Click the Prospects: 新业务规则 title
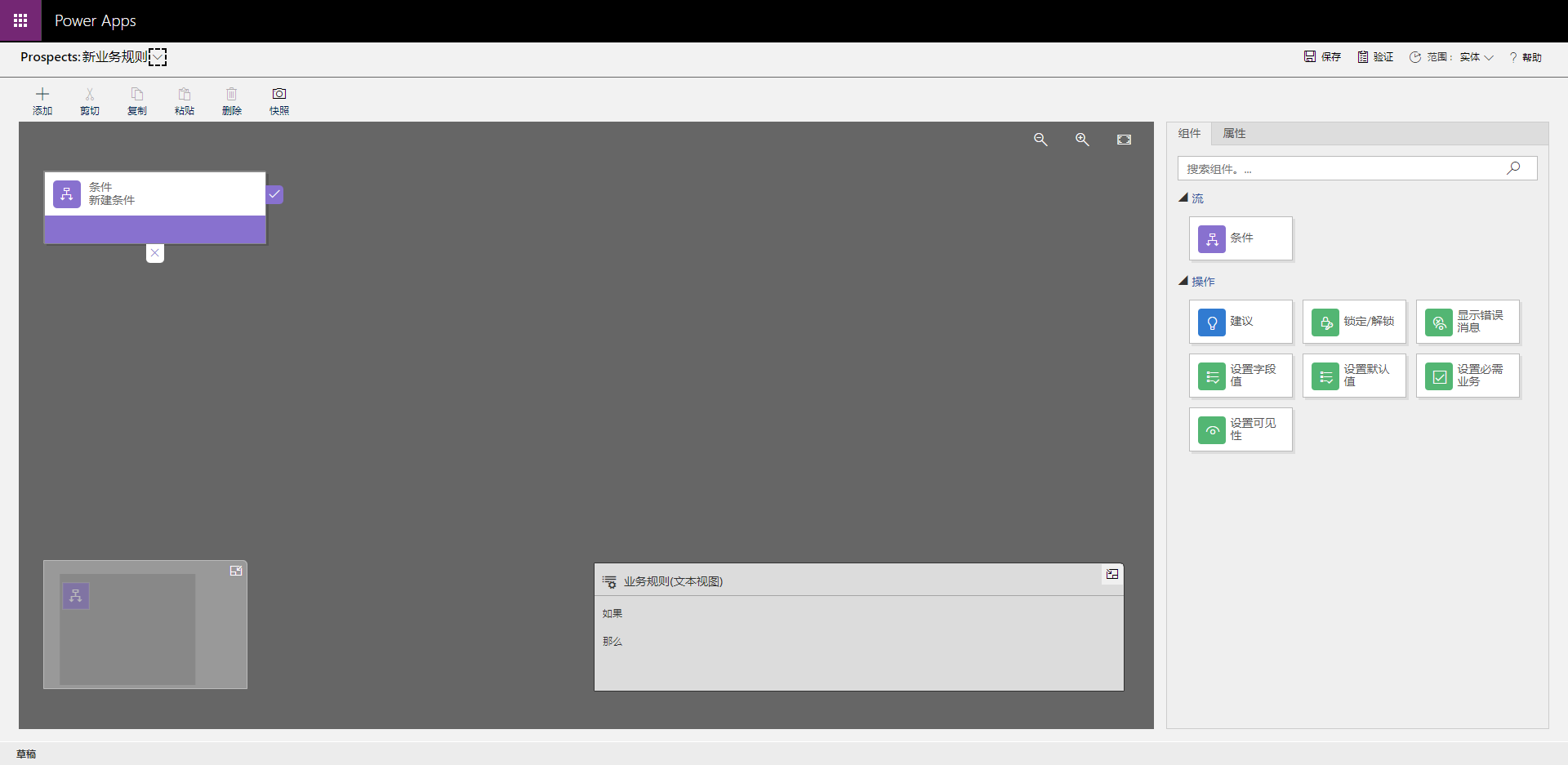Image resolution: width=1568 pixels, height=765 pixels. [84, 57]
